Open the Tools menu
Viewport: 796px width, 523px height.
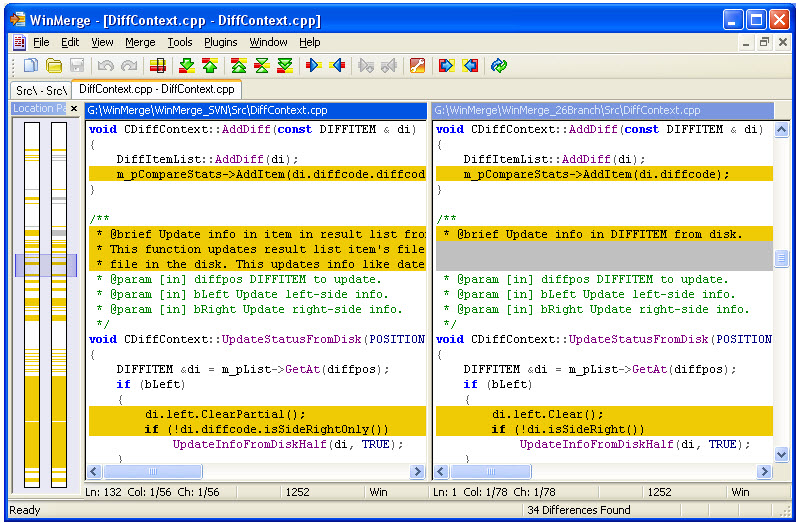(180, 42)
